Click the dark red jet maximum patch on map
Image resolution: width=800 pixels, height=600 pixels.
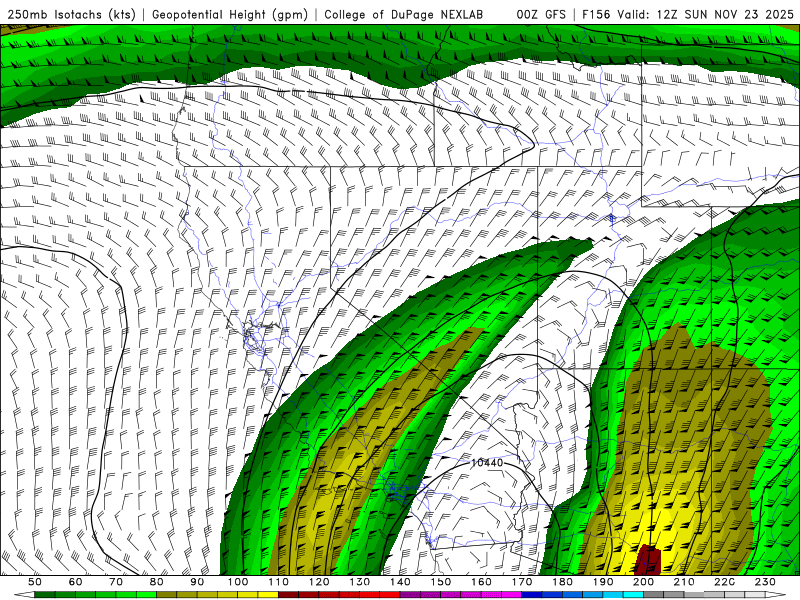pyautogui.click(x=647, y=560)
